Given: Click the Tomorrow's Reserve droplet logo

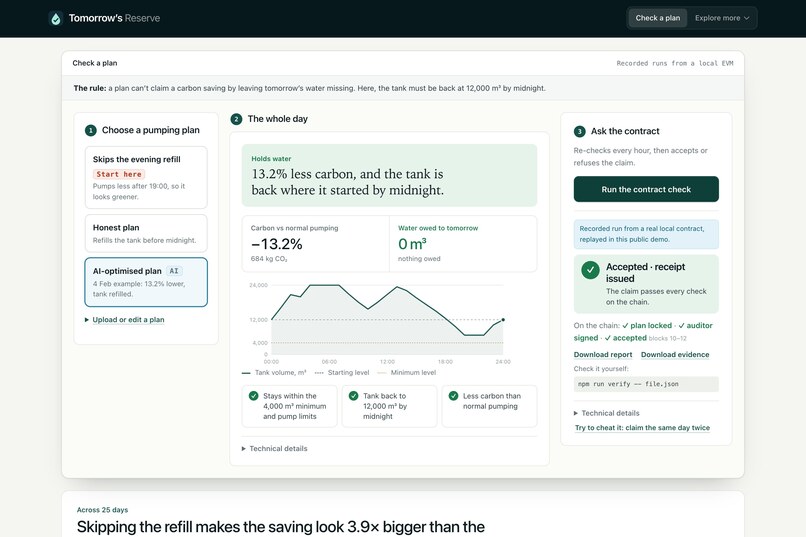Looking at the screenshot, I should (56, 18).
